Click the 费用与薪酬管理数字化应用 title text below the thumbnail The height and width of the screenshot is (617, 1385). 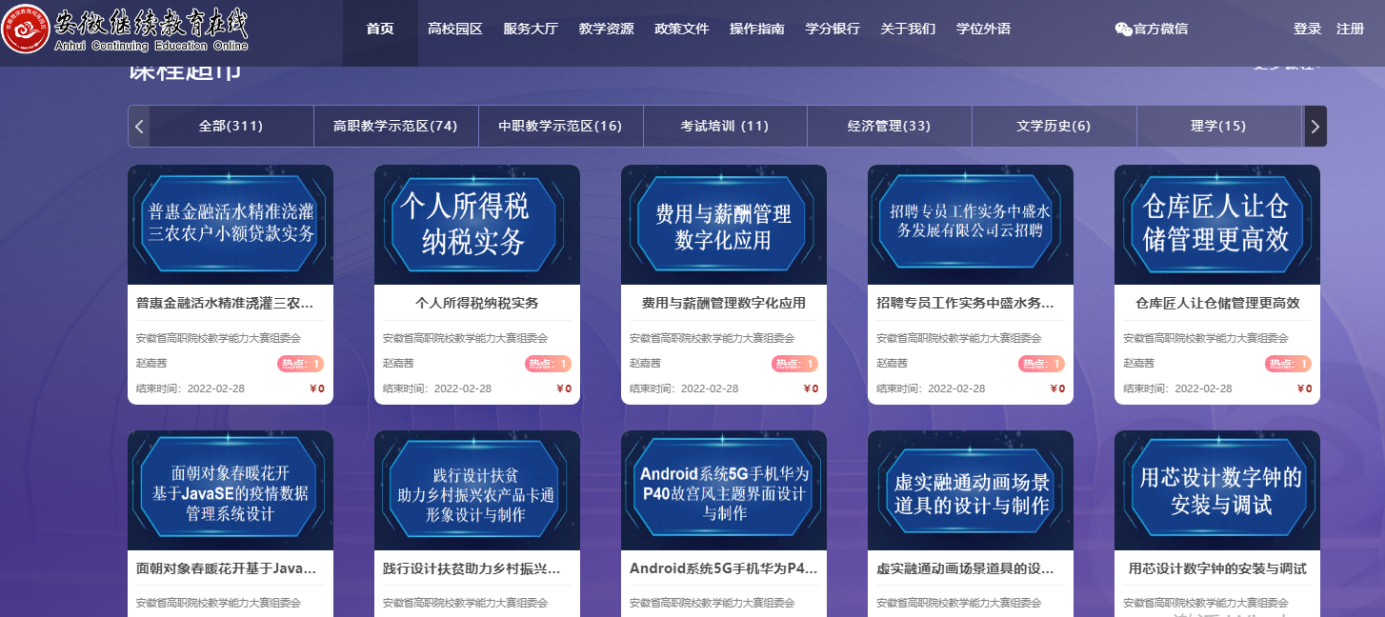pos(724,303)
